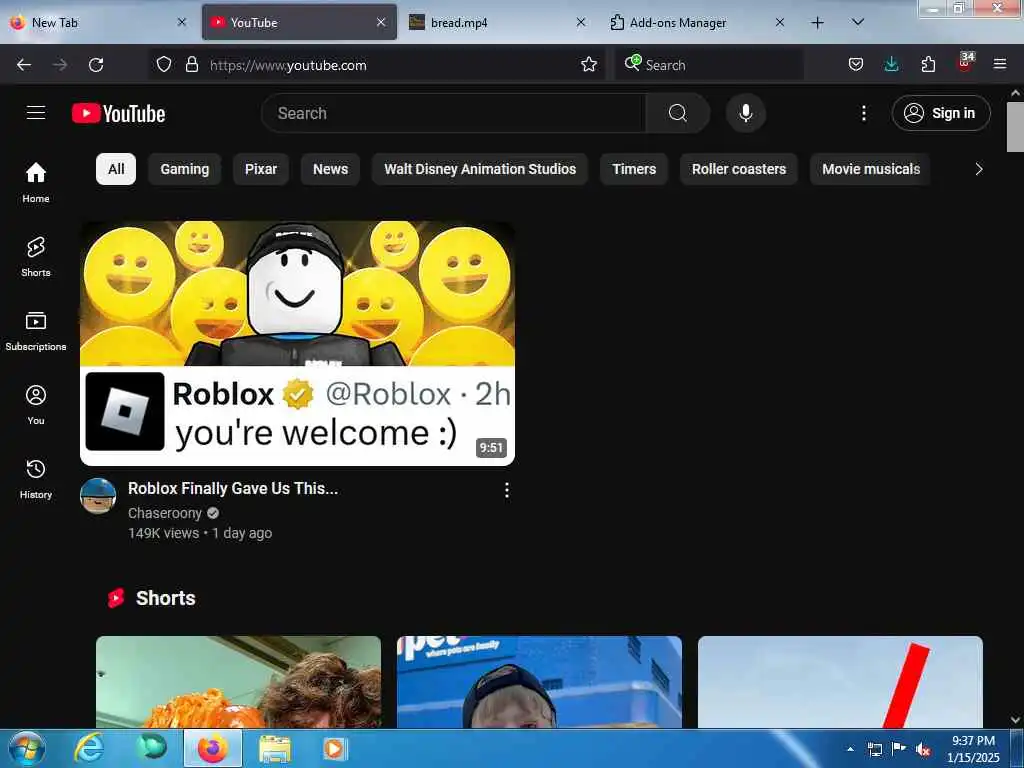Click the Chaseroony channel avatar
Image resolution: width=1024 pixels, height=768 pixels.
point(98,496)
